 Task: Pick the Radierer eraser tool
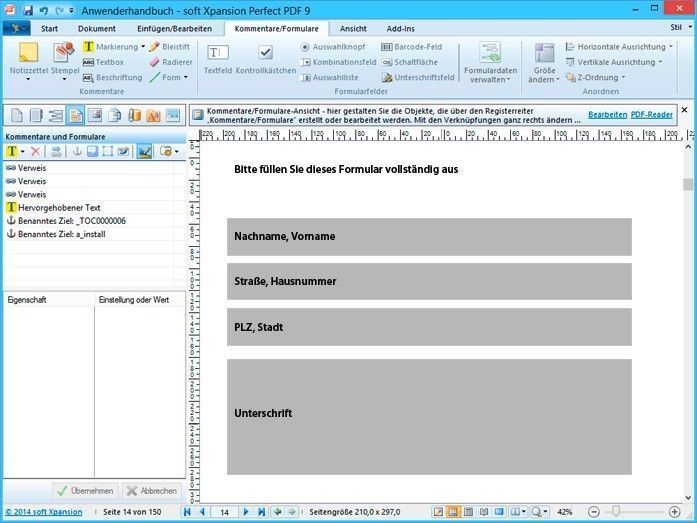pos(171,62)
